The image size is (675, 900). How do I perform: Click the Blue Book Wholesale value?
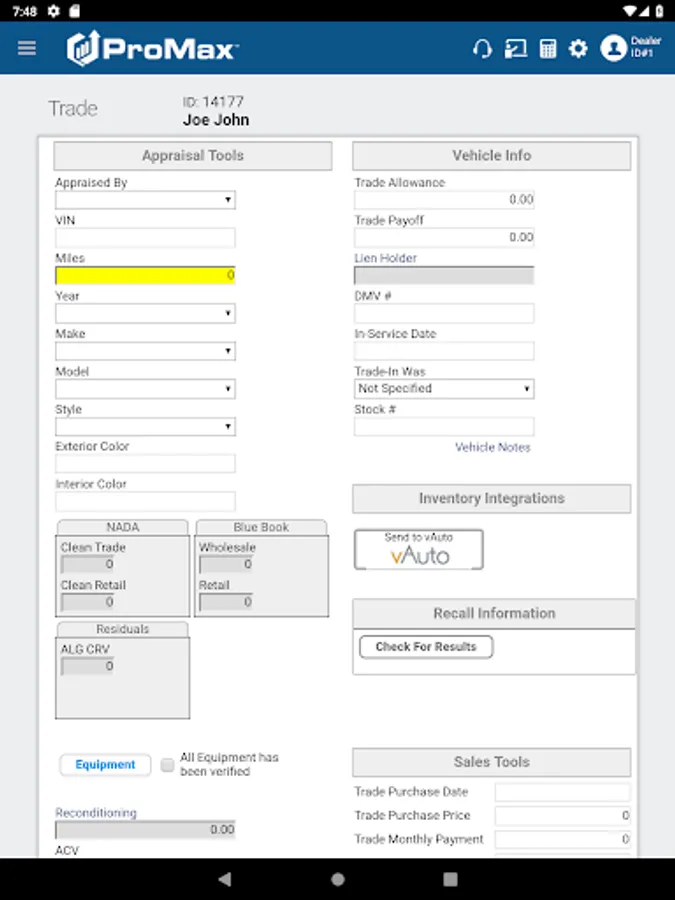click(226, 564)
